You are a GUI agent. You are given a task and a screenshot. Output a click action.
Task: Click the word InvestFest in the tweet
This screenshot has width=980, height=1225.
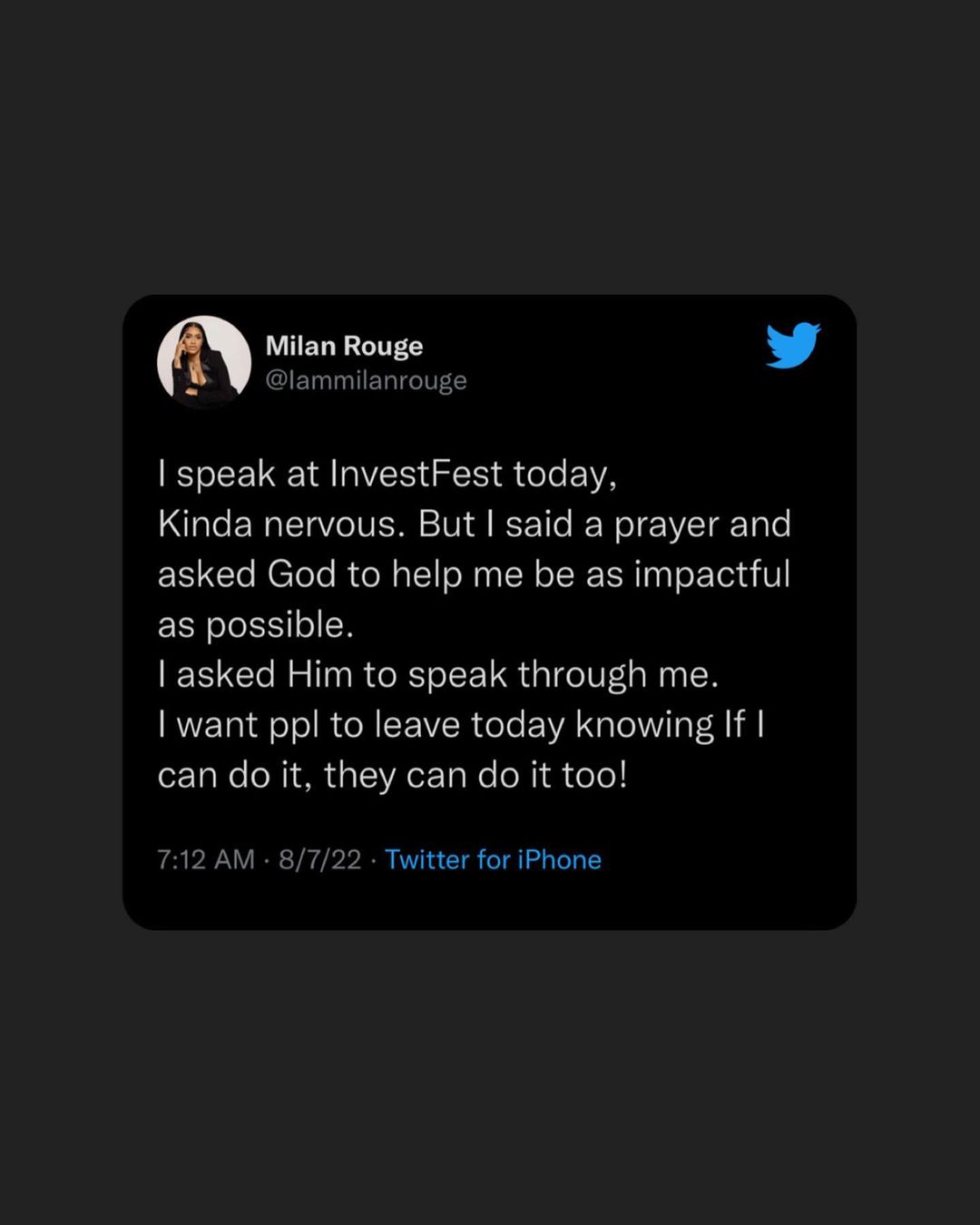click(416, 474)
